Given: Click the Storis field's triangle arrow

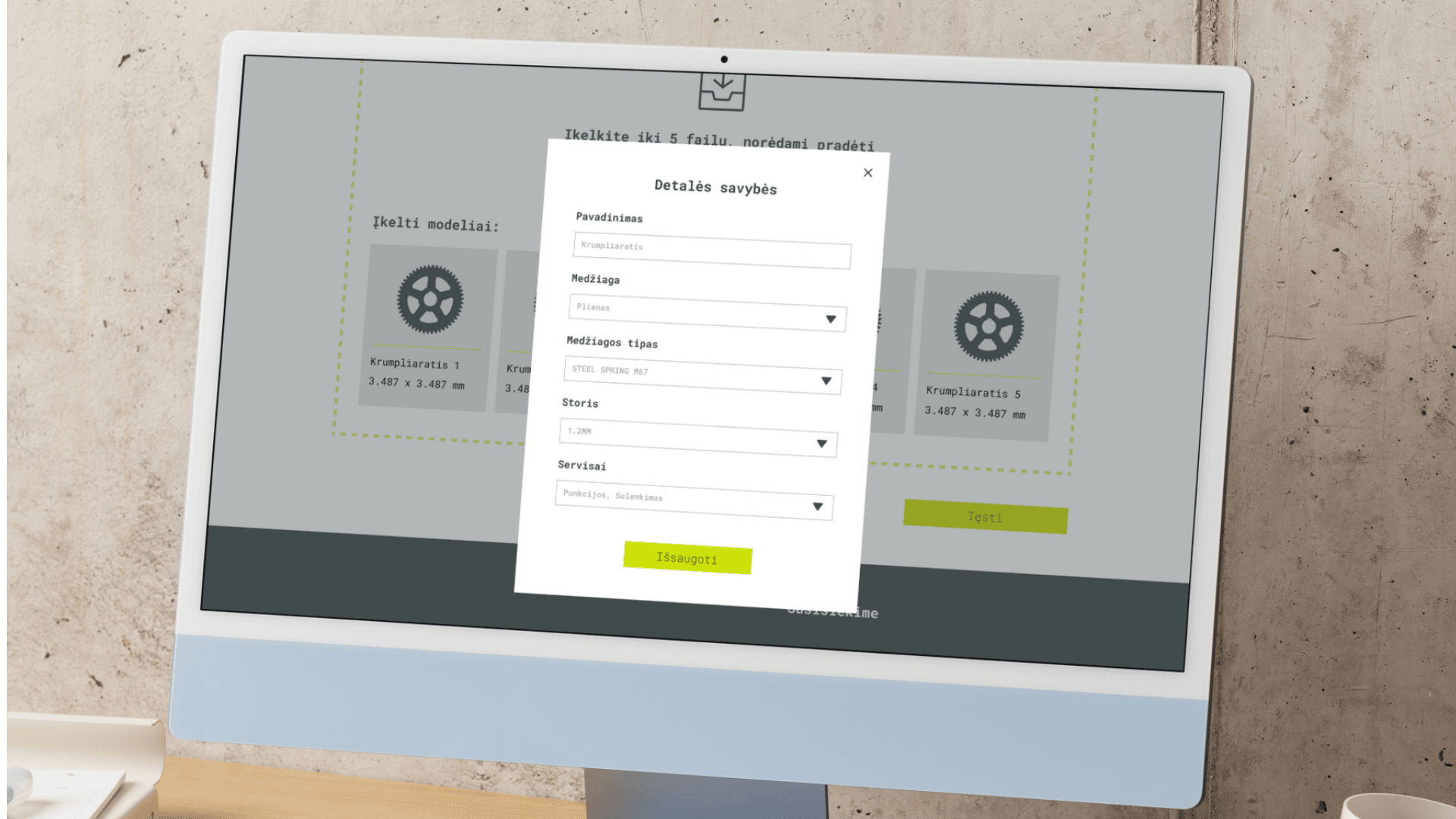Looking at the screenshot, I should pos(821,444).
